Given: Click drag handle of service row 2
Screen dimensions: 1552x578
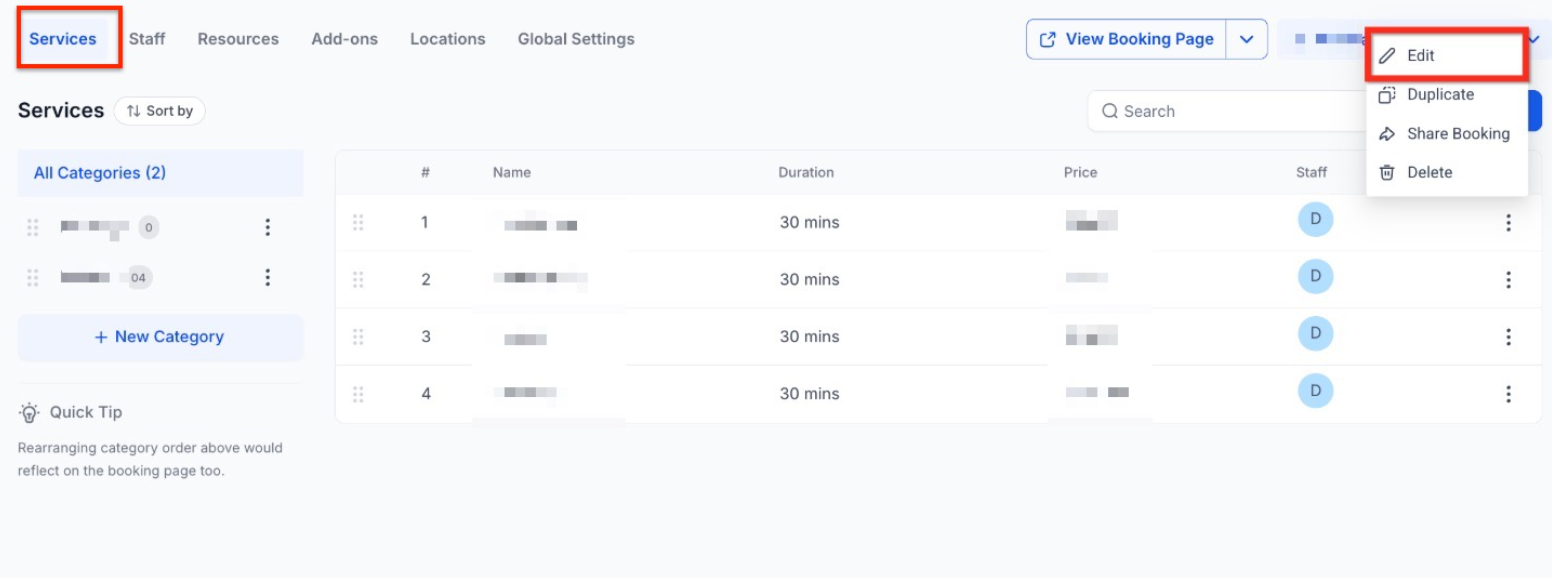Looking at the screenshot, I should 358,280.
